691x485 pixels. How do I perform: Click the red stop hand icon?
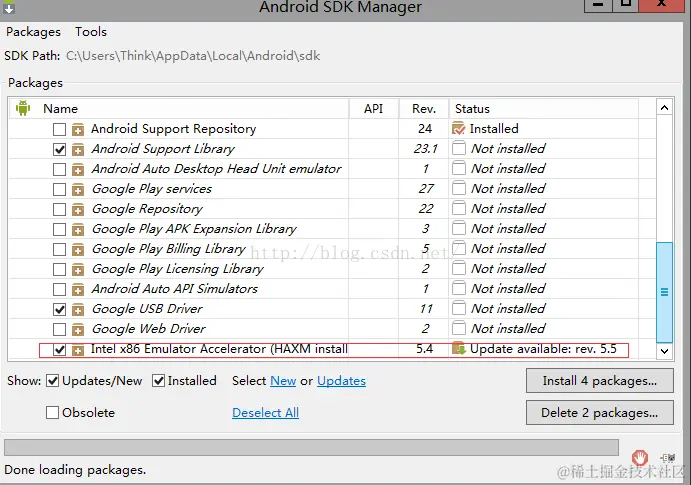click(x=639, y=458)
